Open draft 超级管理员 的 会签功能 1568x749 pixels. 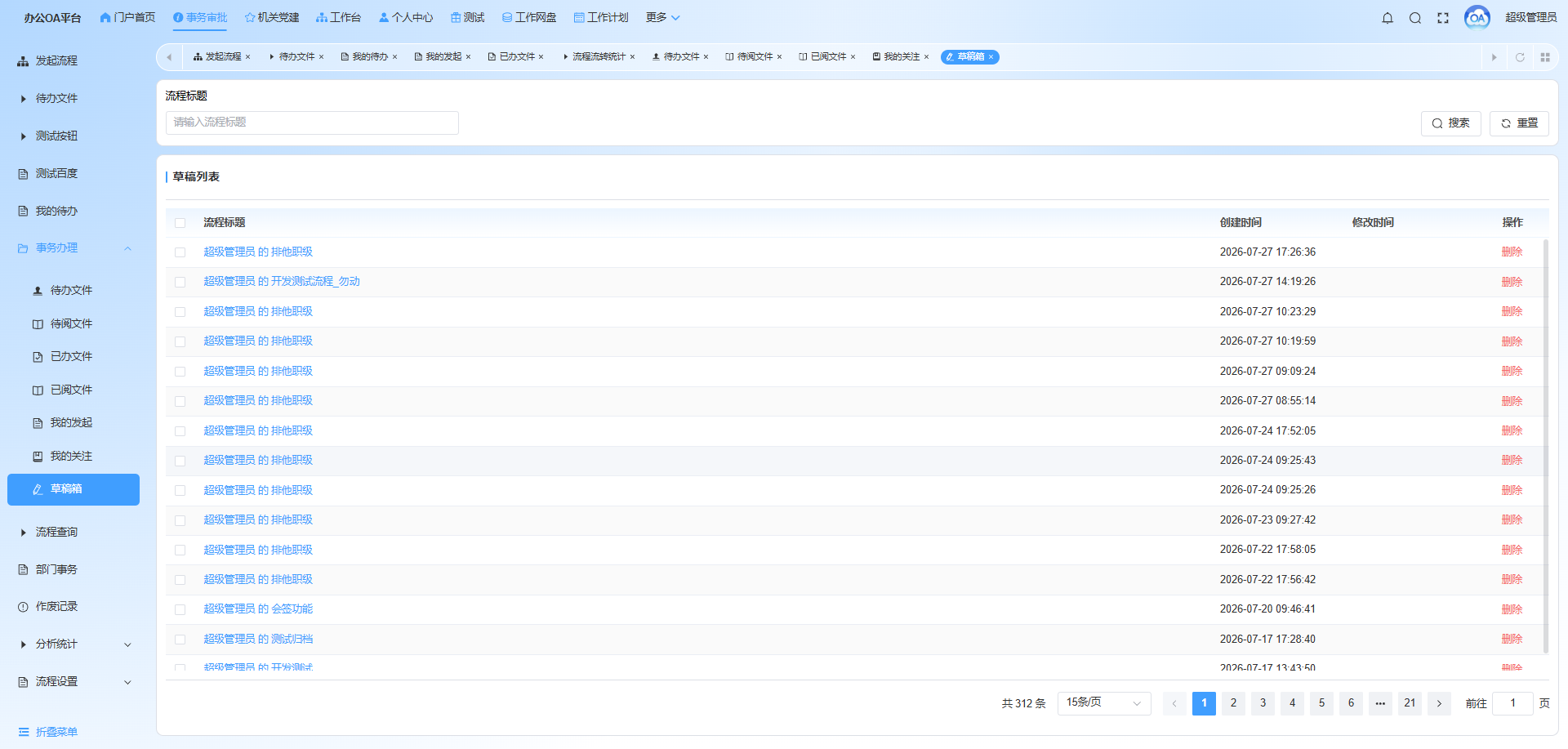pos(258,609)
